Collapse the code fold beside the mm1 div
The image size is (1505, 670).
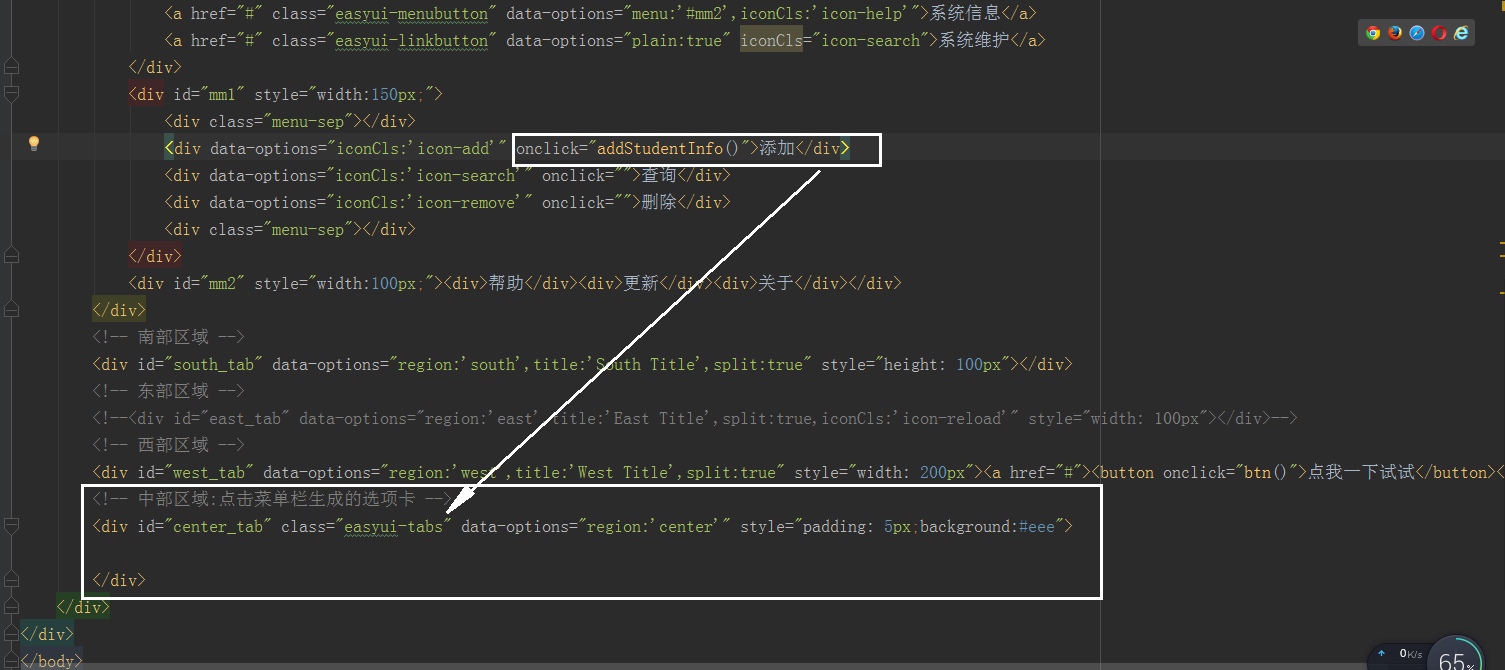[11, 93]
